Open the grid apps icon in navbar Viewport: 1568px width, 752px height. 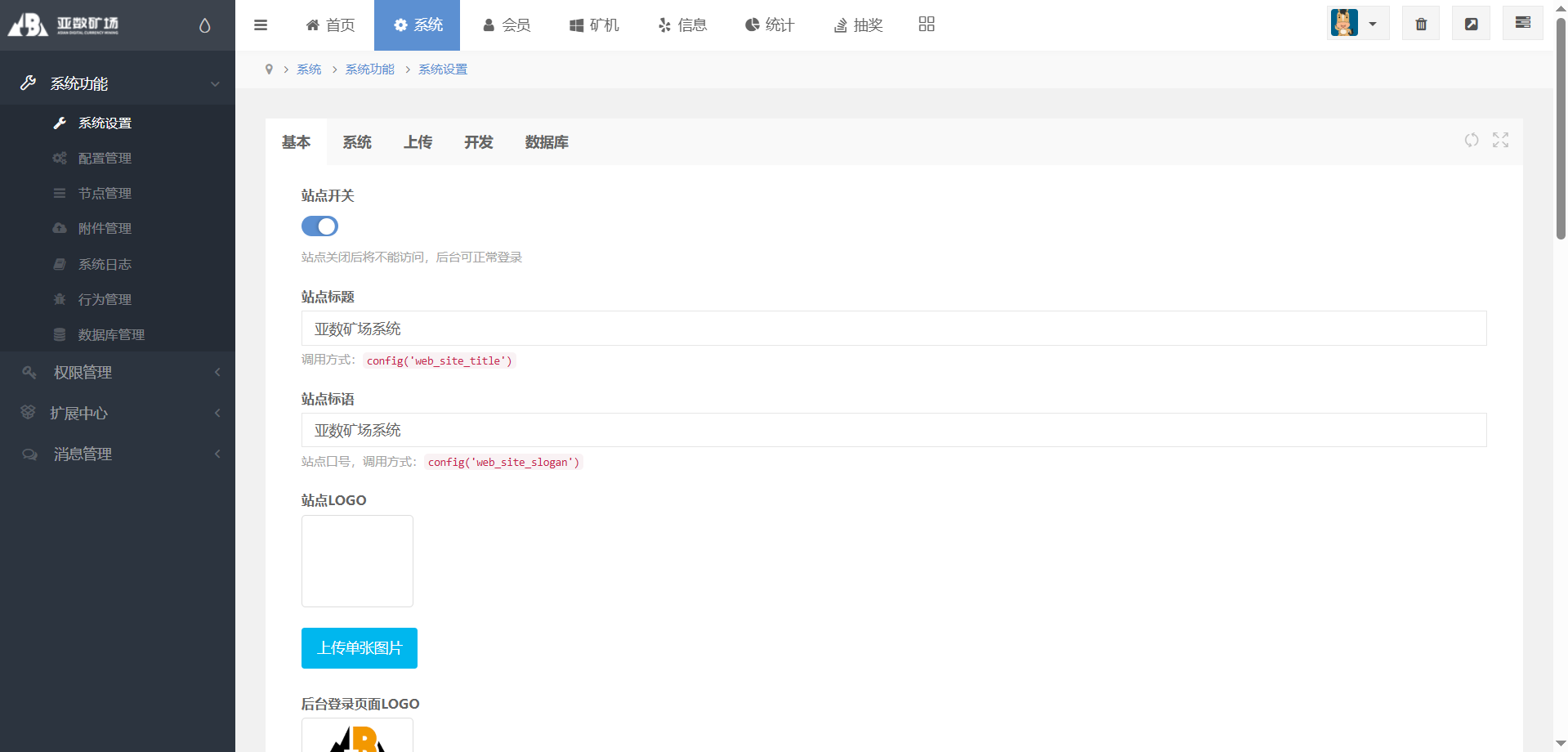pos(926,25)
